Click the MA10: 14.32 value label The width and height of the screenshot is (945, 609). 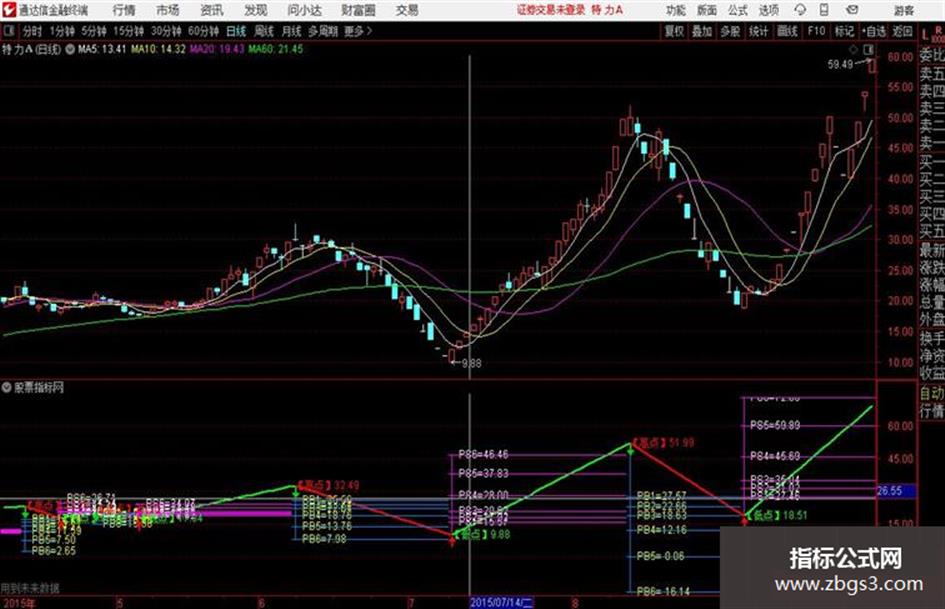pyautogui.click(x=158, y=49)
